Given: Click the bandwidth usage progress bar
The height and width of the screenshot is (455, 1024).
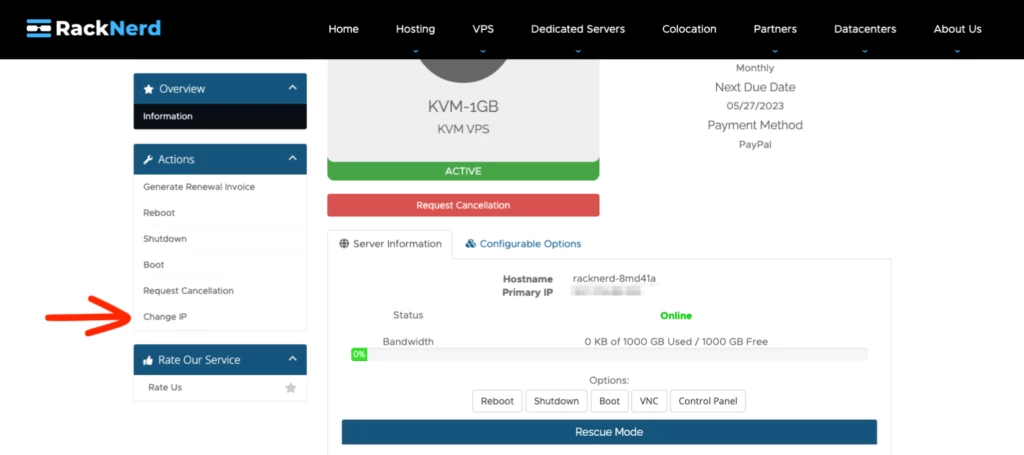Looking at the screenshot, I should coord(609,354).
